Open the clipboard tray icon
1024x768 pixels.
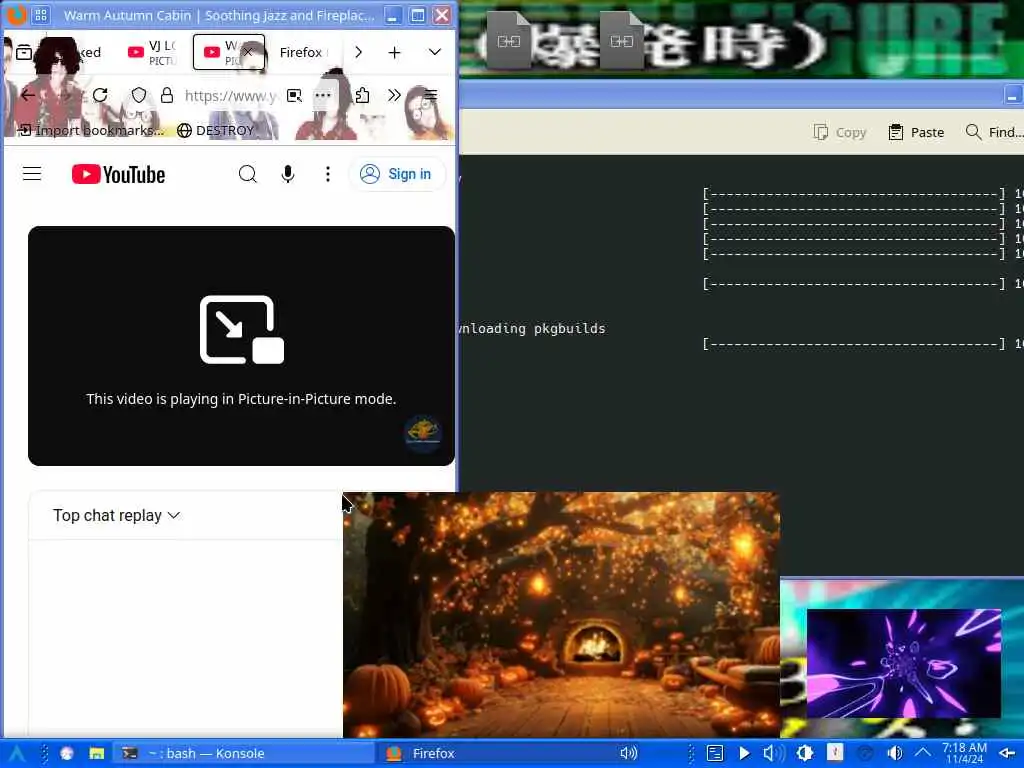click(x=715, y=754)
